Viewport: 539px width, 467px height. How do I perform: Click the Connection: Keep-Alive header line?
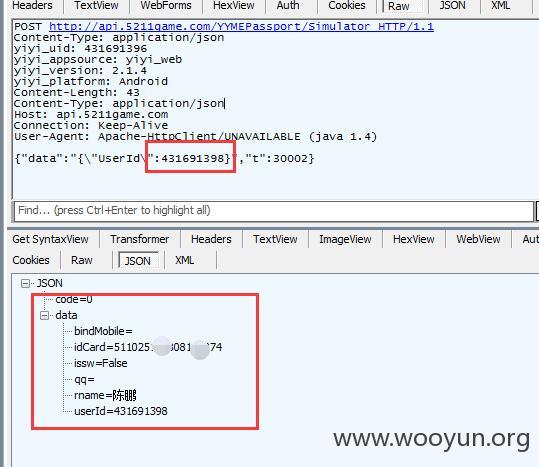click(x=91, y=125)
